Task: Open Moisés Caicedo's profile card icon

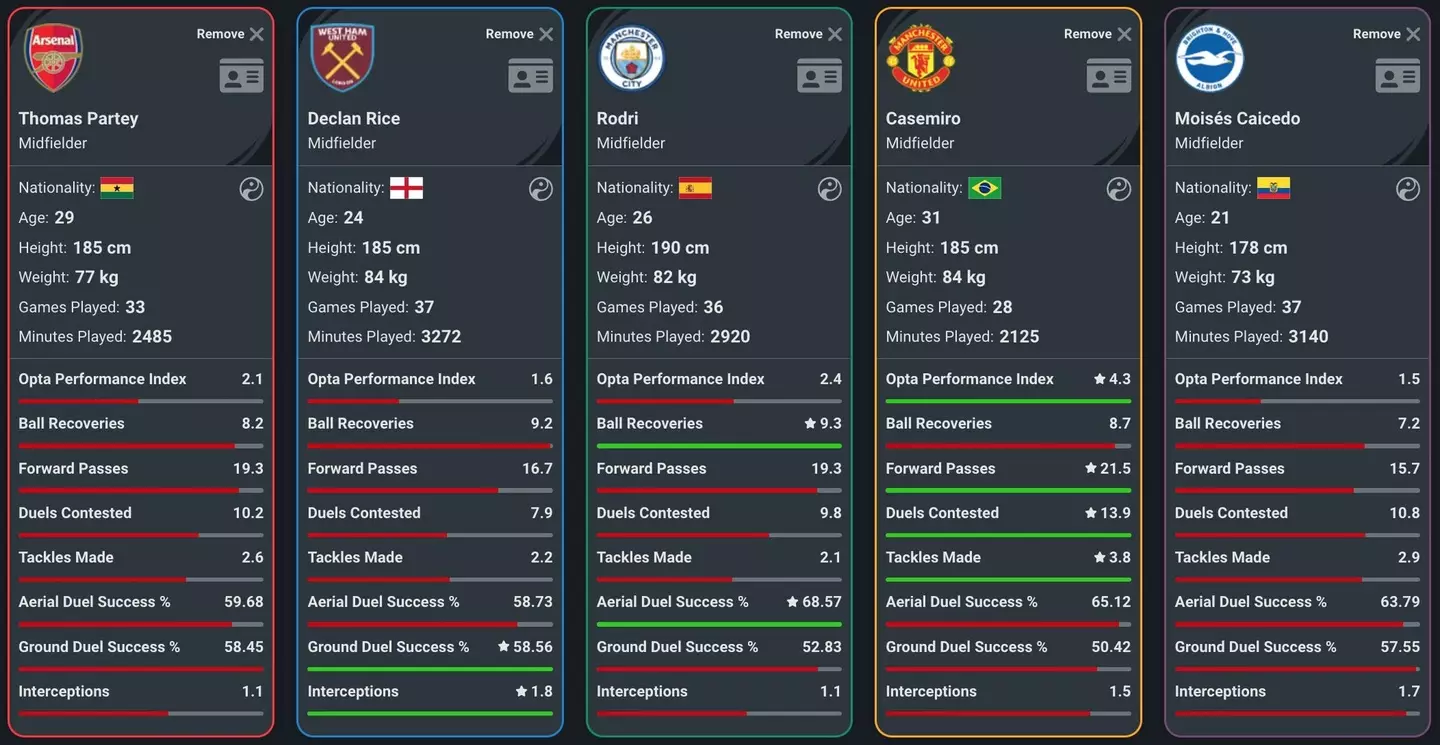Action: (1397, 76)
